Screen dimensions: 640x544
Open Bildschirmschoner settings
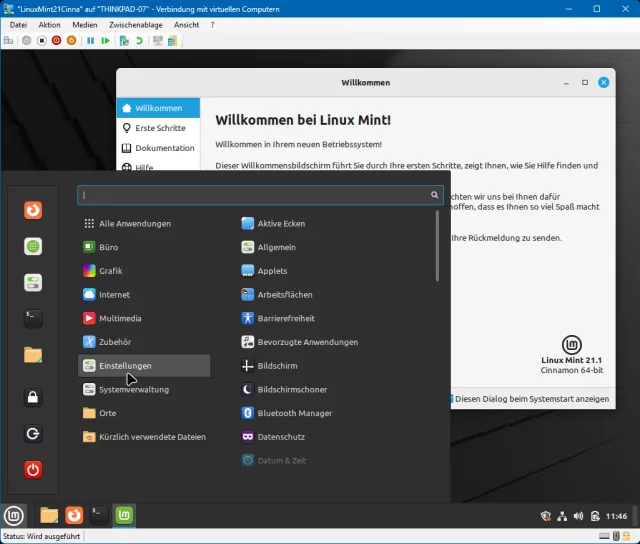(x=284, y=389)
